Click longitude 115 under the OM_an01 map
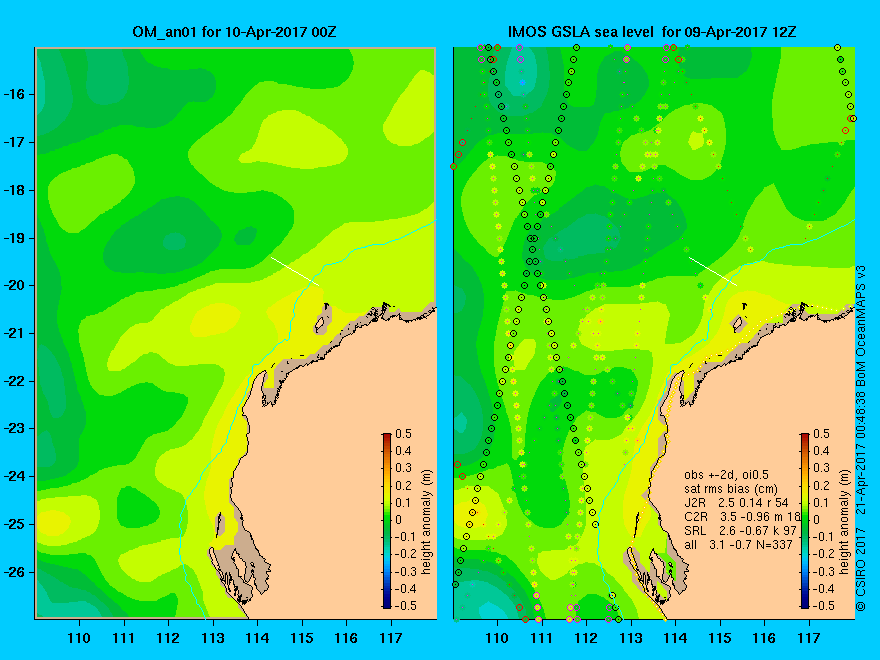This screenshot has height=660, width=880. tap(302, 638)
